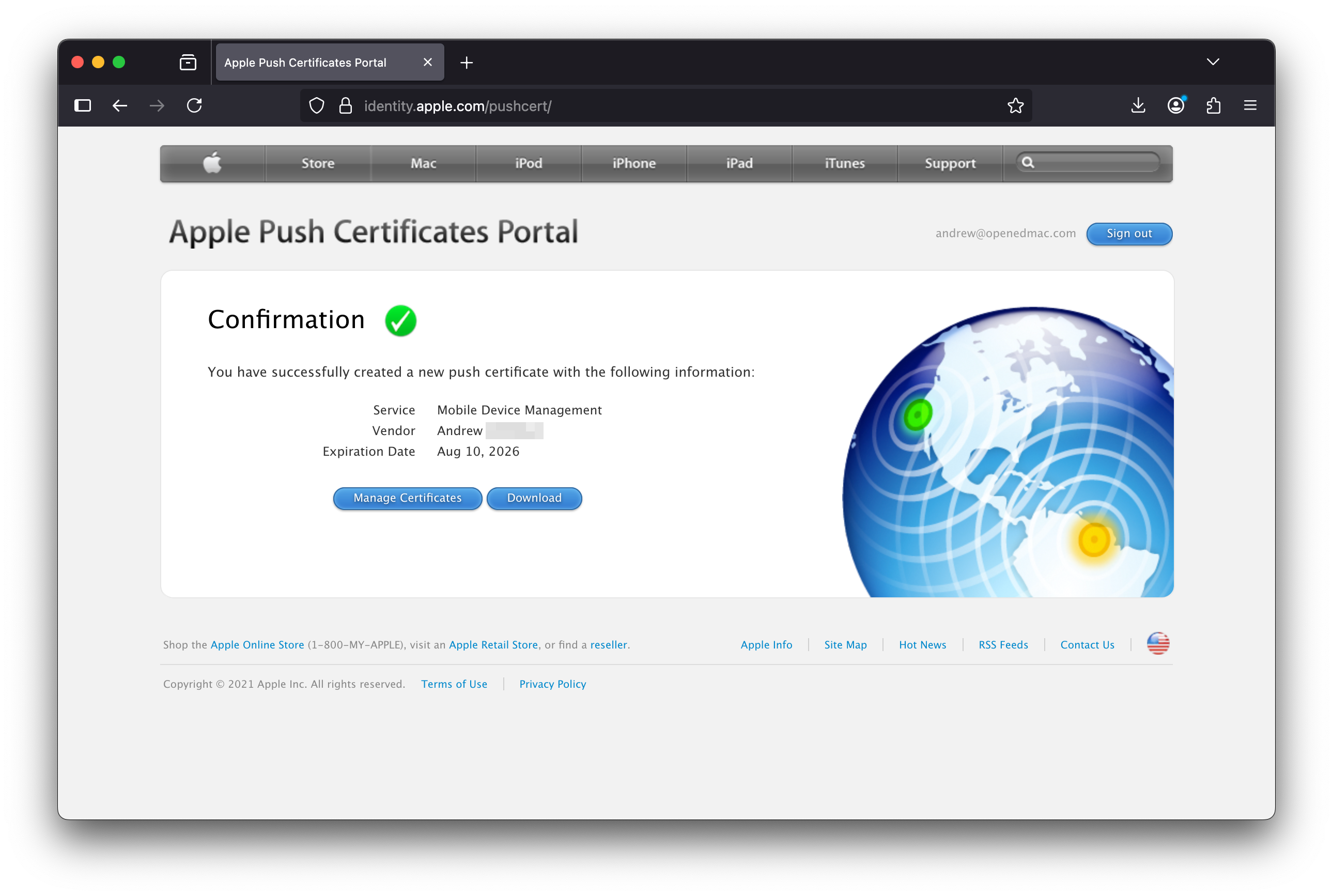Open the extensions puzzle icon
The width and height of the screenshot is (1333, 896).
pyautogui.click(x=1213, y=106)
